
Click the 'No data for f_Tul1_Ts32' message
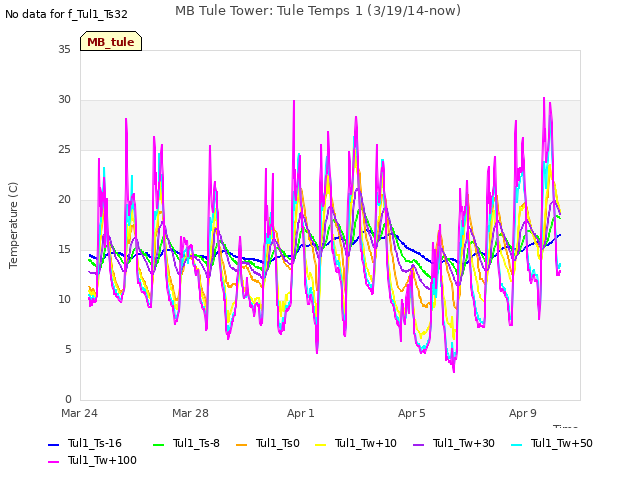pyautogui.click(x=66, y=14)
